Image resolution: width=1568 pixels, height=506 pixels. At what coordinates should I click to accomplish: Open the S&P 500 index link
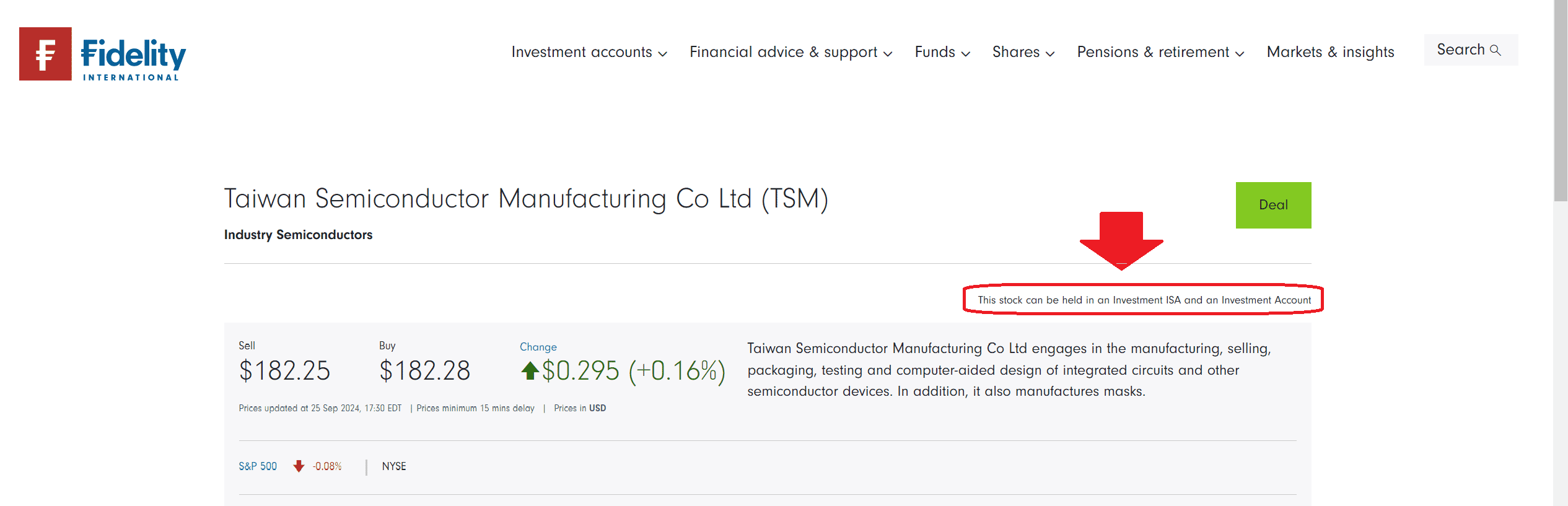[x=258, y=466]
